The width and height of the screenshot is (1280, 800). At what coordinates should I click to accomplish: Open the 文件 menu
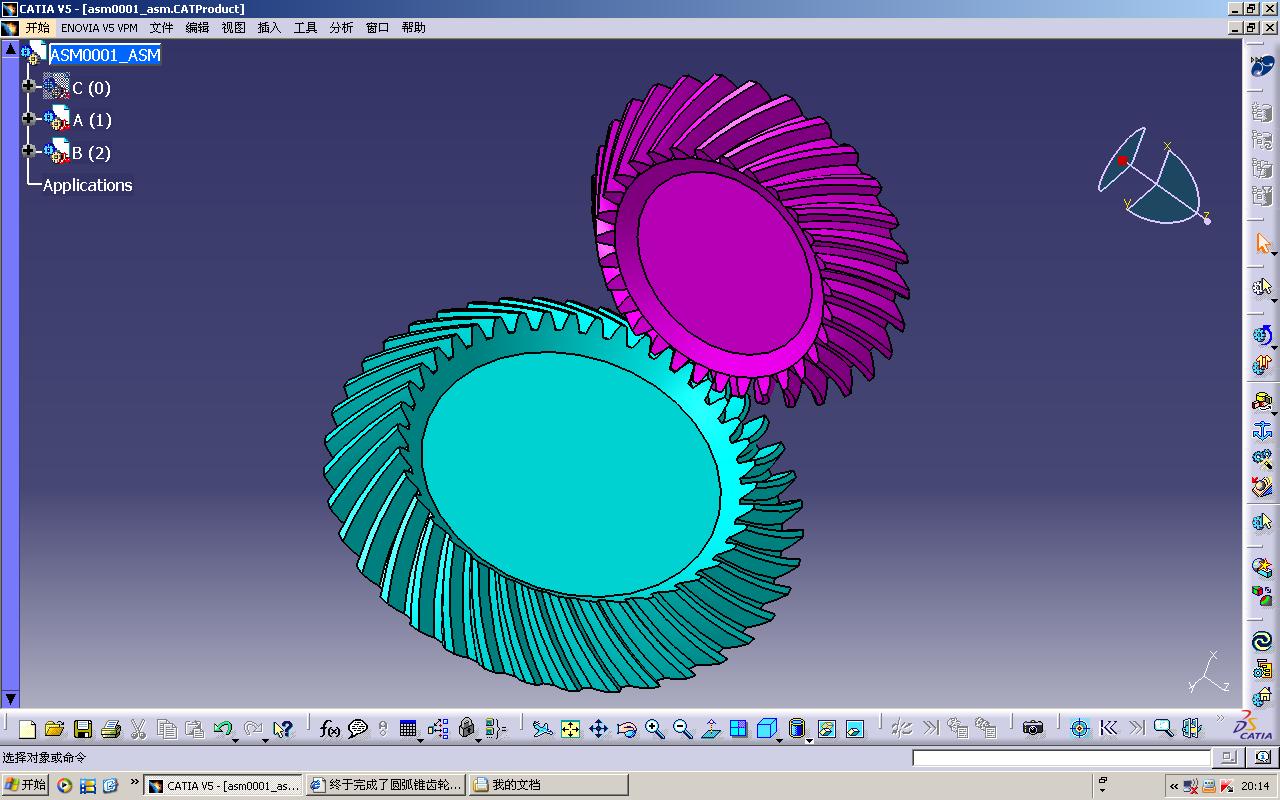[161, 28]
